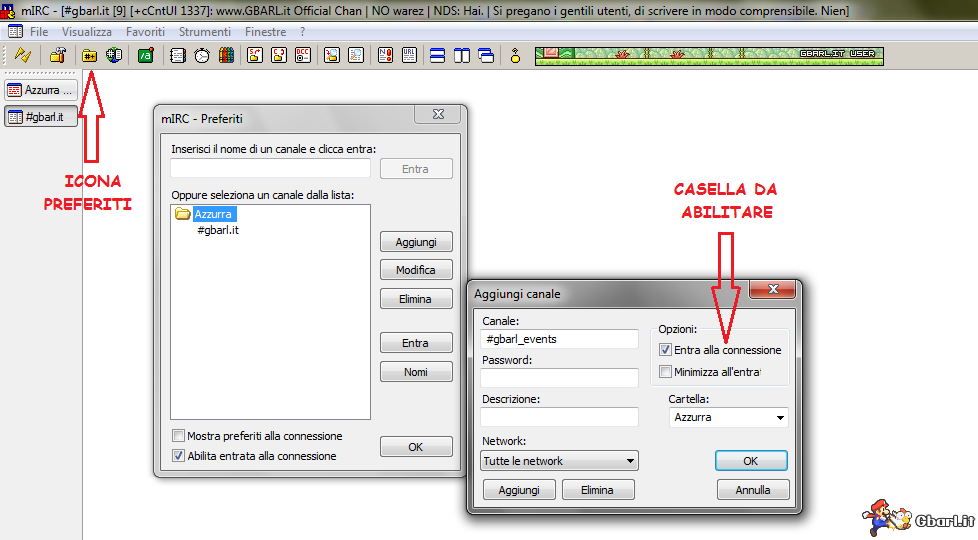Click Aggiungi button in Preferiti dialog
The height and width of the screenshot is (540, 978).
coord(416,242)
